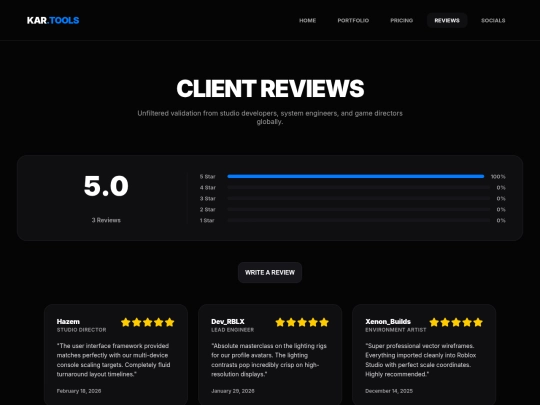Click first star icon in Hazem's review
The image size is (540, 405).
tap(126, 322)
